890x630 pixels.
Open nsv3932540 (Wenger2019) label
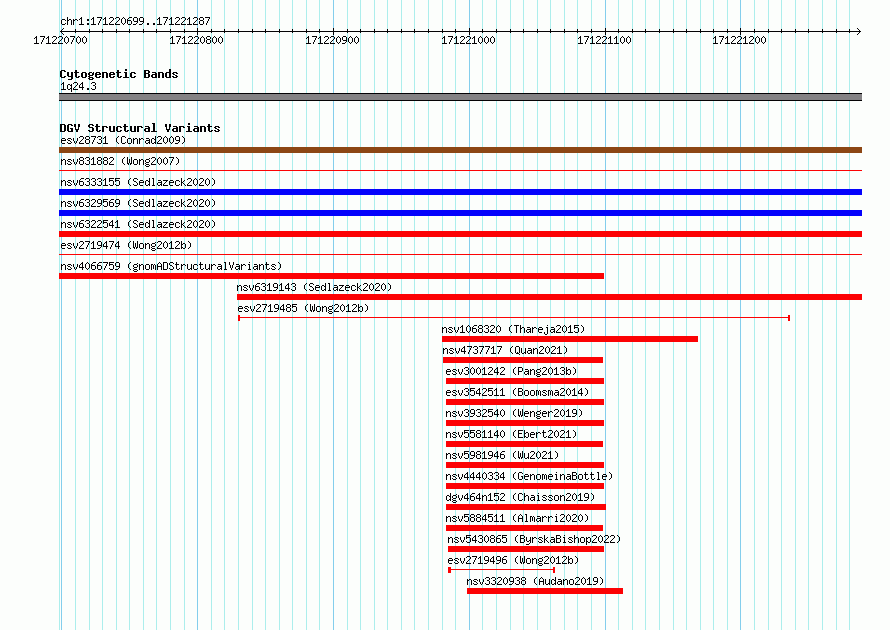coord(514,413)
